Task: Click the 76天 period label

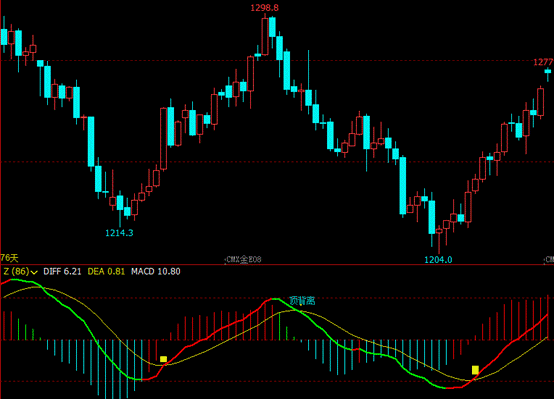Action: pyautogui.click(x=9, y=258)
